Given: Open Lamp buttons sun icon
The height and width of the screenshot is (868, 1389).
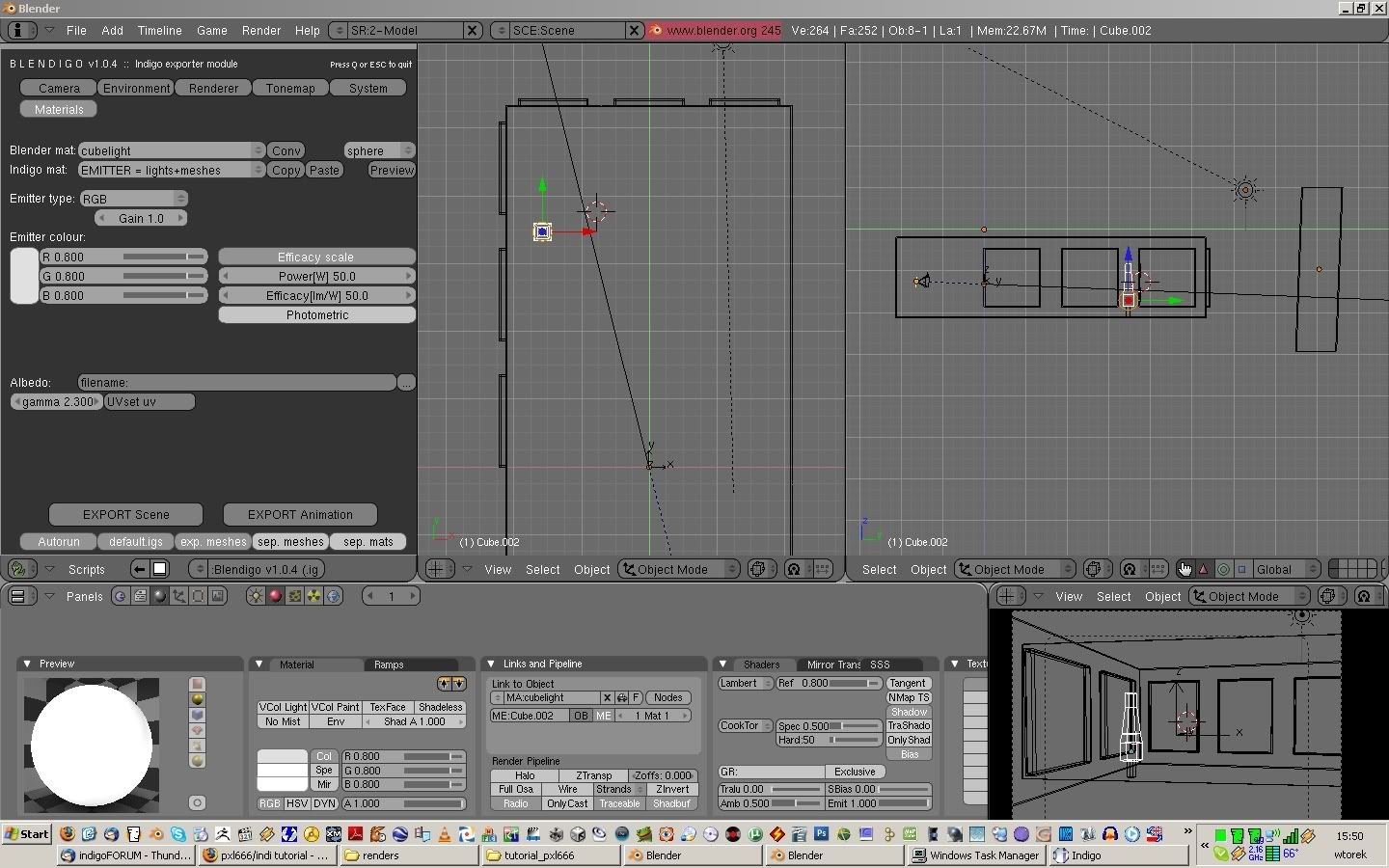Looking at the screenshot, I should point(256,596).
